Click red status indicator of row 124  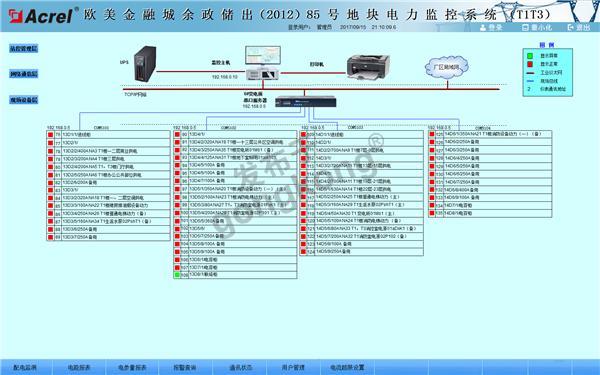click(303, 252)
